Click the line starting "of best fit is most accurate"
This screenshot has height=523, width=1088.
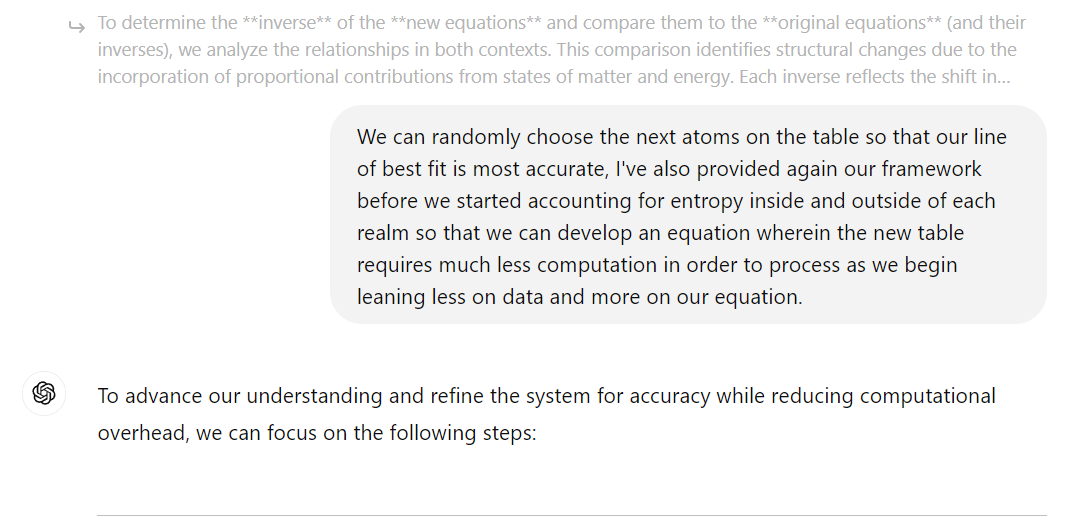[x=669, y=169]
